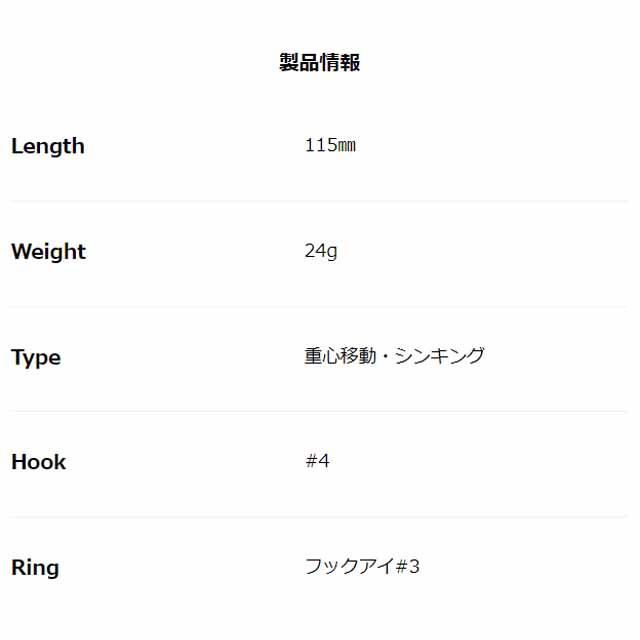This screenshot has height=640, width=640.
Task: Click the mm unit after 115
Action: (347, 146)
